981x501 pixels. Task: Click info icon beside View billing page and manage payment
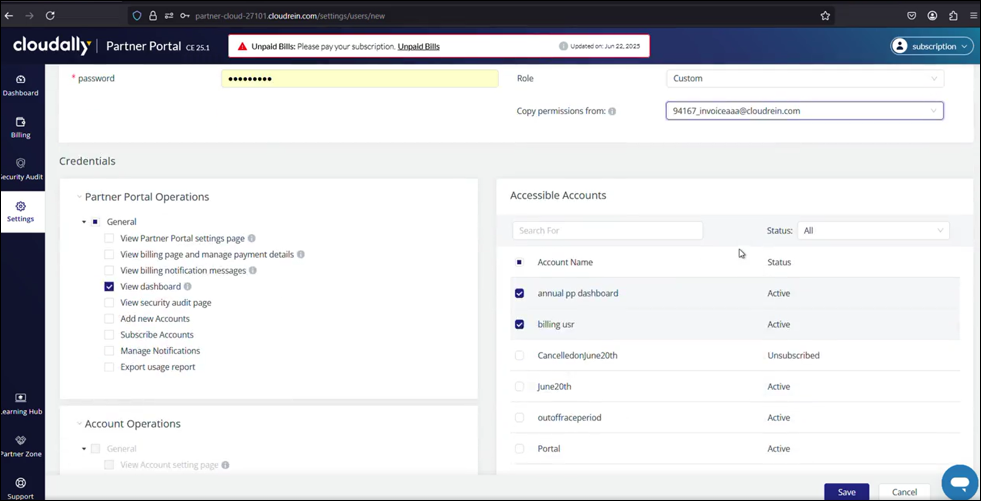[x=300, y=255]
